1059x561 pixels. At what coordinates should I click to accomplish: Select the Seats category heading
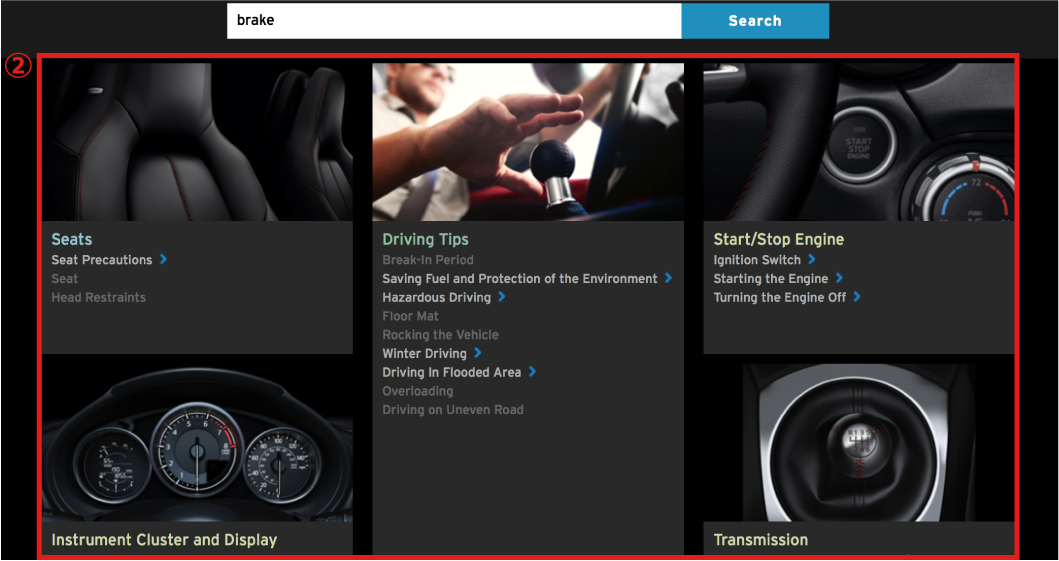[x=72, y=239]
